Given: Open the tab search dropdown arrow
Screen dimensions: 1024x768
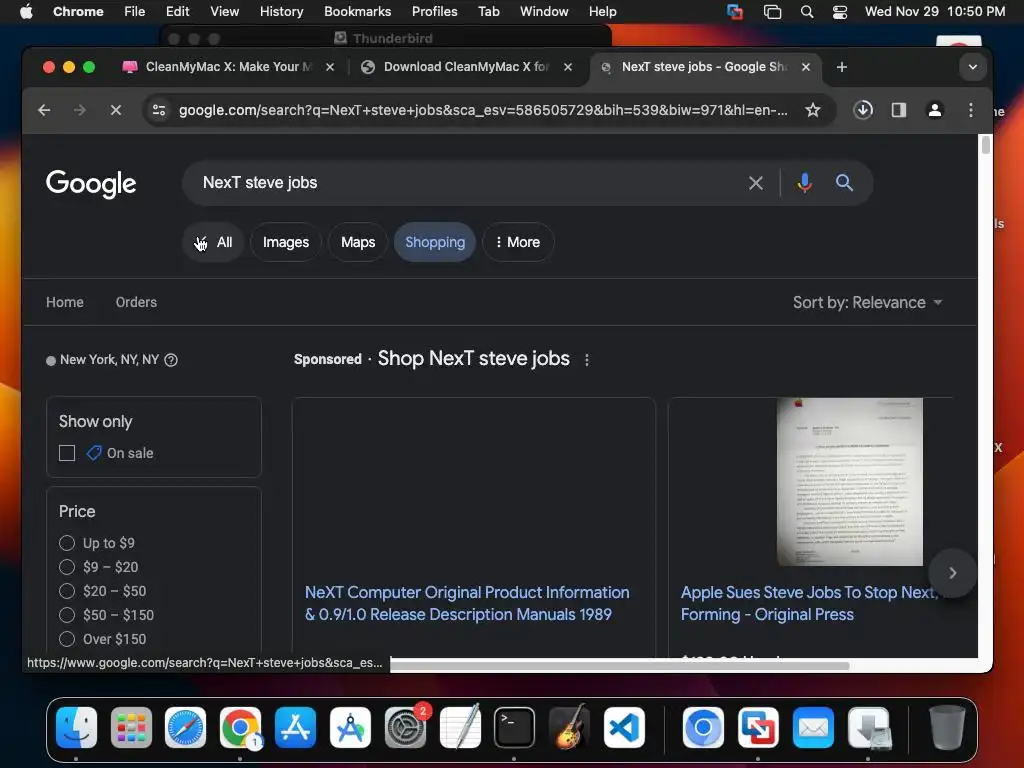Looking at the screenshot, I should coord(972,67).
